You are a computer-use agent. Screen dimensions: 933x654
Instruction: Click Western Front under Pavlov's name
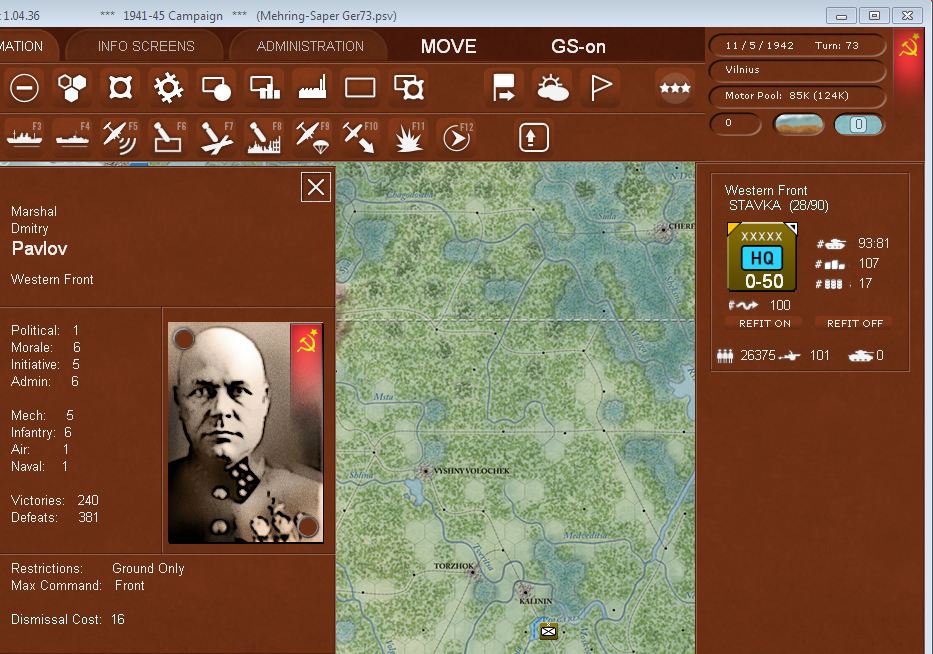52,280
